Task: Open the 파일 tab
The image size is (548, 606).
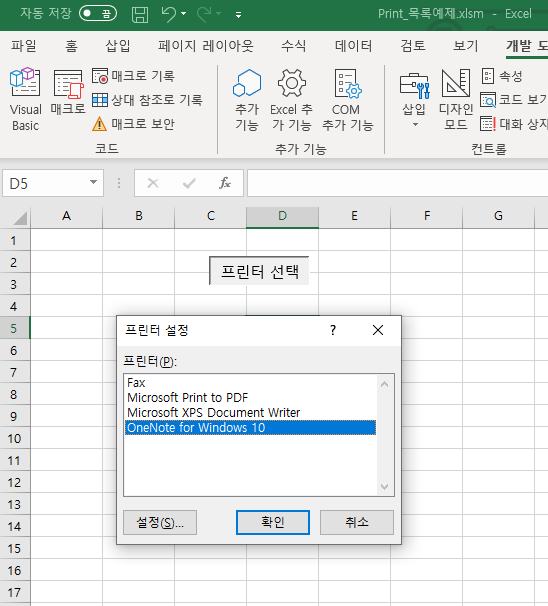Action: pyautogui.click(x=24, y=46)
